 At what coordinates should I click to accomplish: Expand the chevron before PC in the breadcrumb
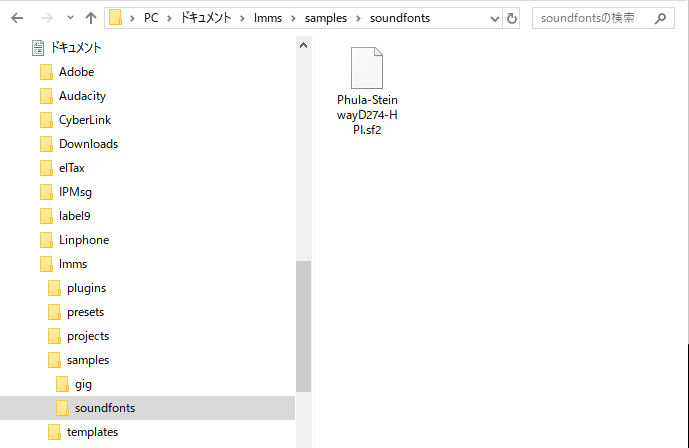(132, 18)
